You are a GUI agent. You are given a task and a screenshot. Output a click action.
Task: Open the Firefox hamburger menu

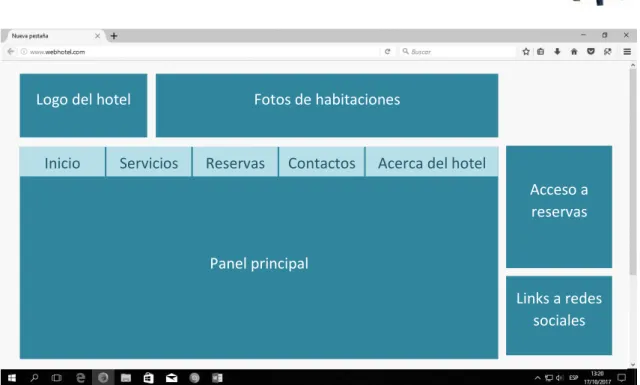(x=627, y=51)
